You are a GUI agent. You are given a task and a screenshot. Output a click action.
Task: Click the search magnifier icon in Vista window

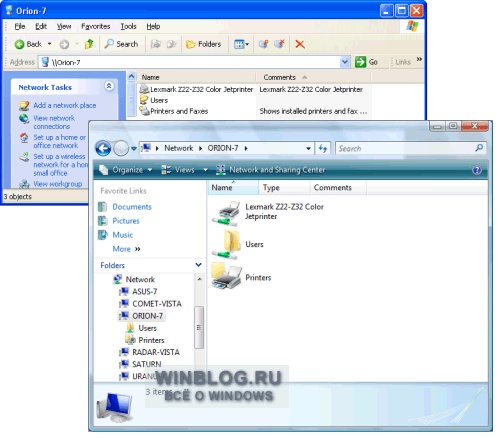click(x=479, y=148)
